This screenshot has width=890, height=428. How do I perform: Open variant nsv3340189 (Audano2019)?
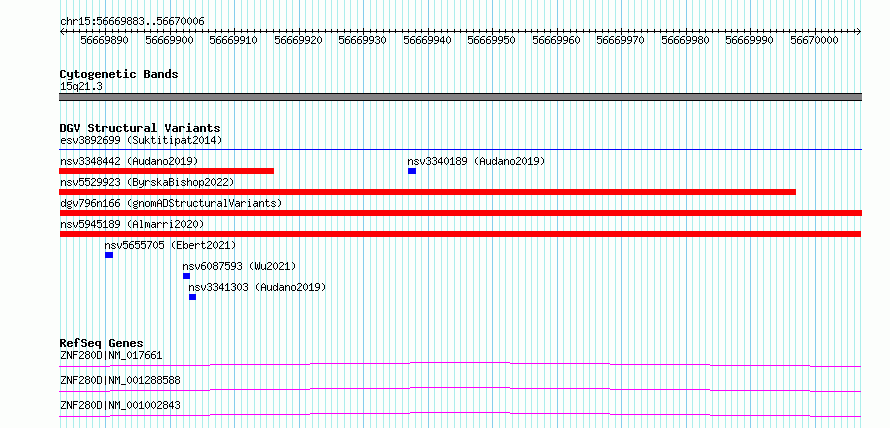pos(476,161)
